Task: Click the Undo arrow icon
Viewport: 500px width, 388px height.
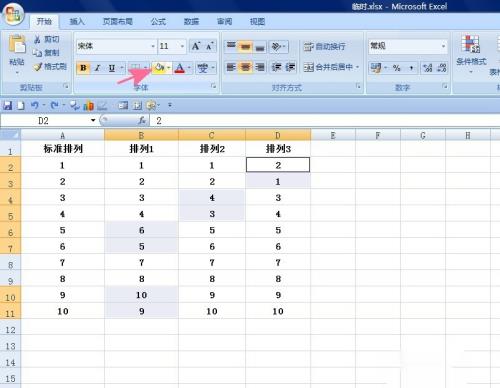Action: [x=34, y=106]
